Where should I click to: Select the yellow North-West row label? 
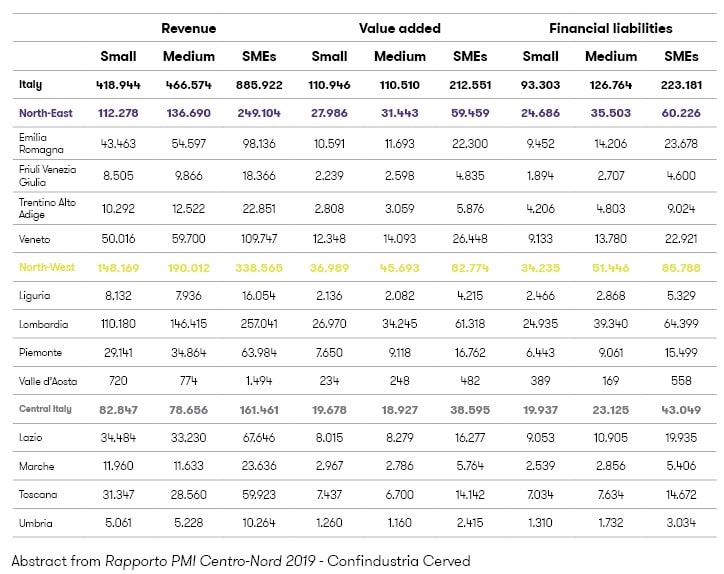click(x=45, y=268)
